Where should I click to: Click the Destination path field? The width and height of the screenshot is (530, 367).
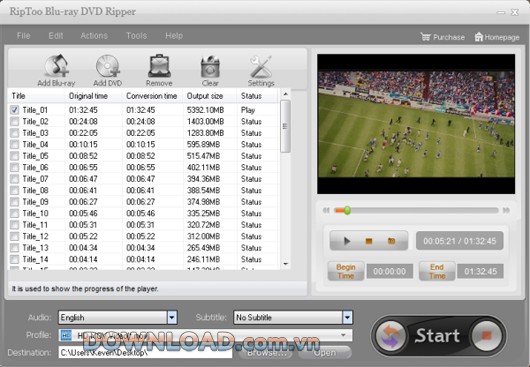[145, 352]
